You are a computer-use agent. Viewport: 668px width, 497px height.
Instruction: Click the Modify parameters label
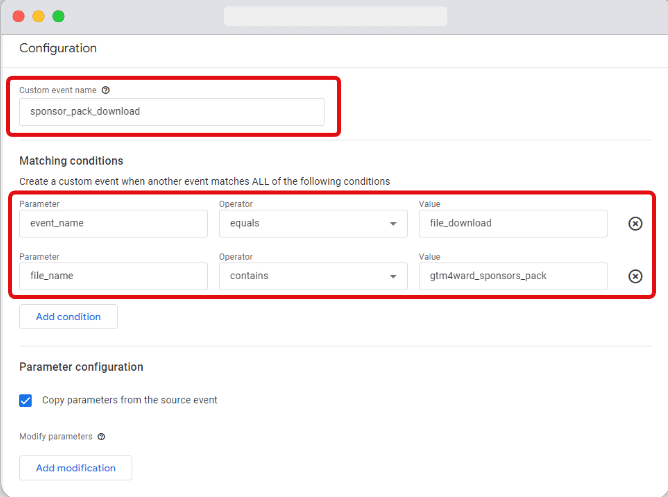coord(56,437)
